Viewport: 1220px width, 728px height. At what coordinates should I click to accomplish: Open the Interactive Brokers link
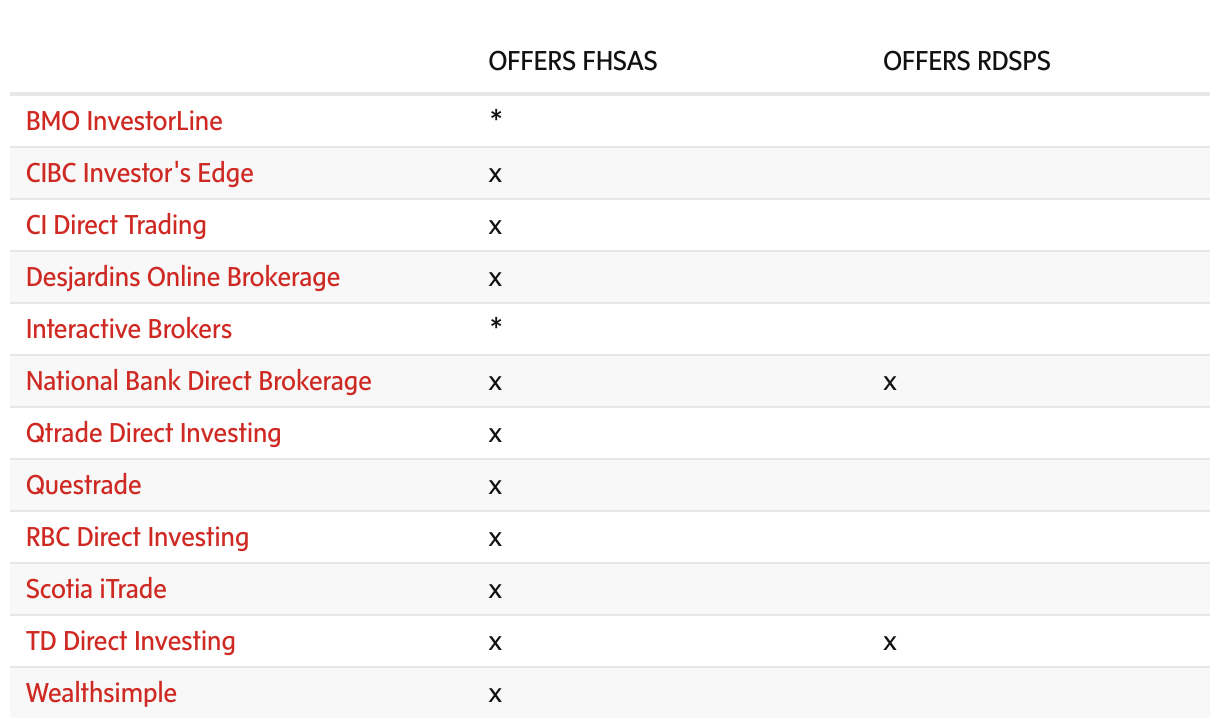(129, 329)
